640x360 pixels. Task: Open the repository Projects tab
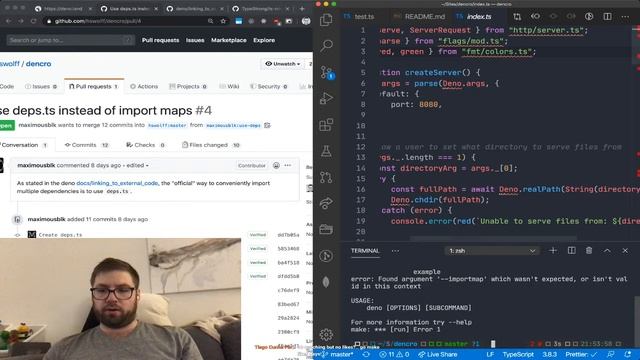click(x=188, y=87)
